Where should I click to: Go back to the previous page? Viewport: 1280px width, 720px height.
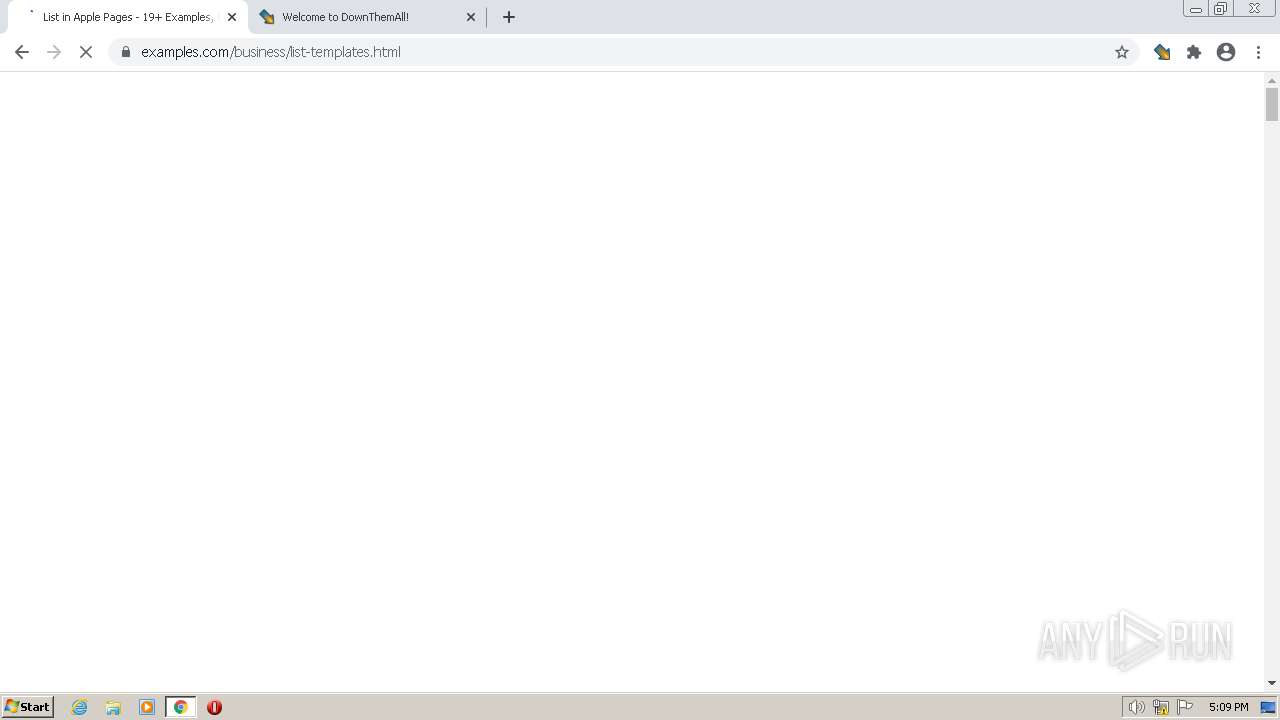pos(22,52)
